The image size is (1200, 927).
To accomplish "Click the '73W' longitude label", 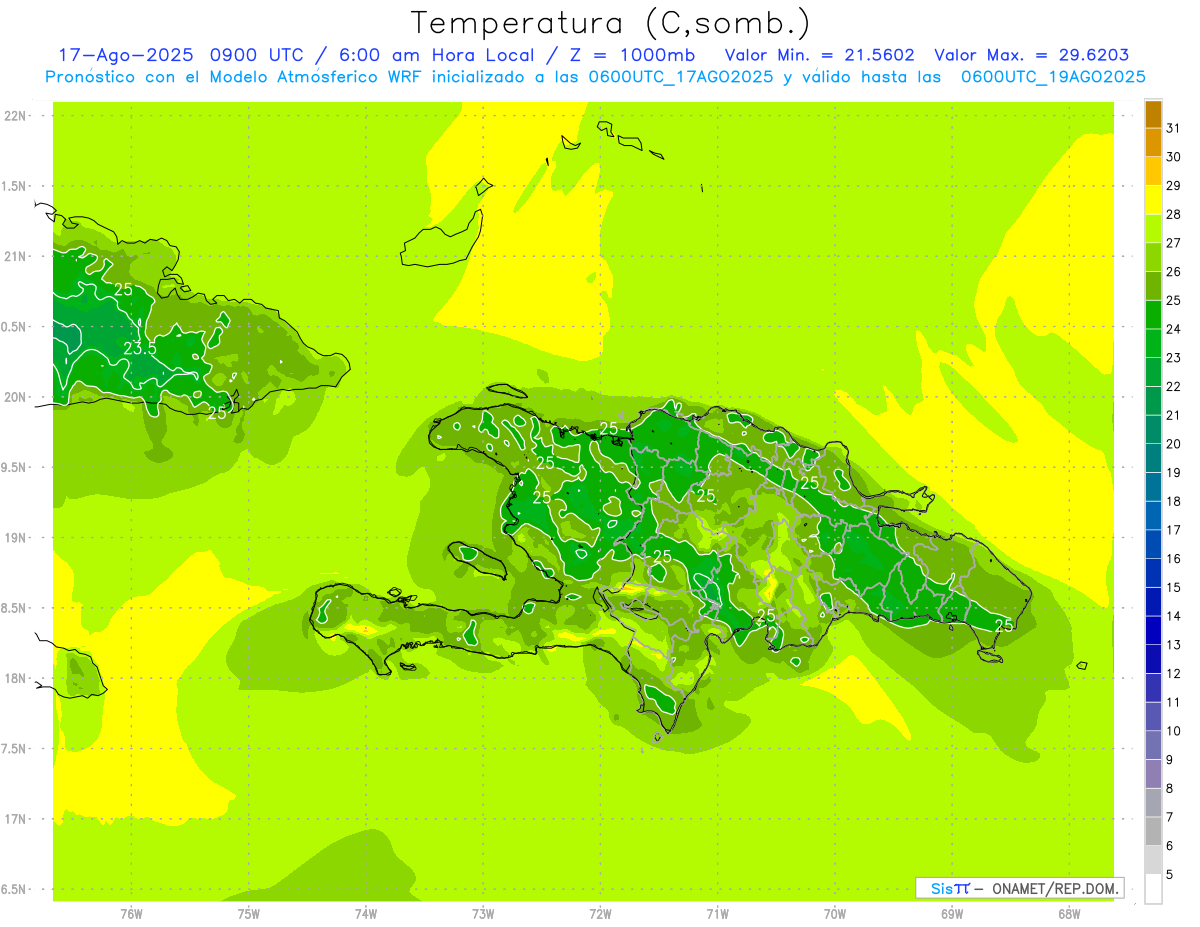I will [x=483, y=914].
